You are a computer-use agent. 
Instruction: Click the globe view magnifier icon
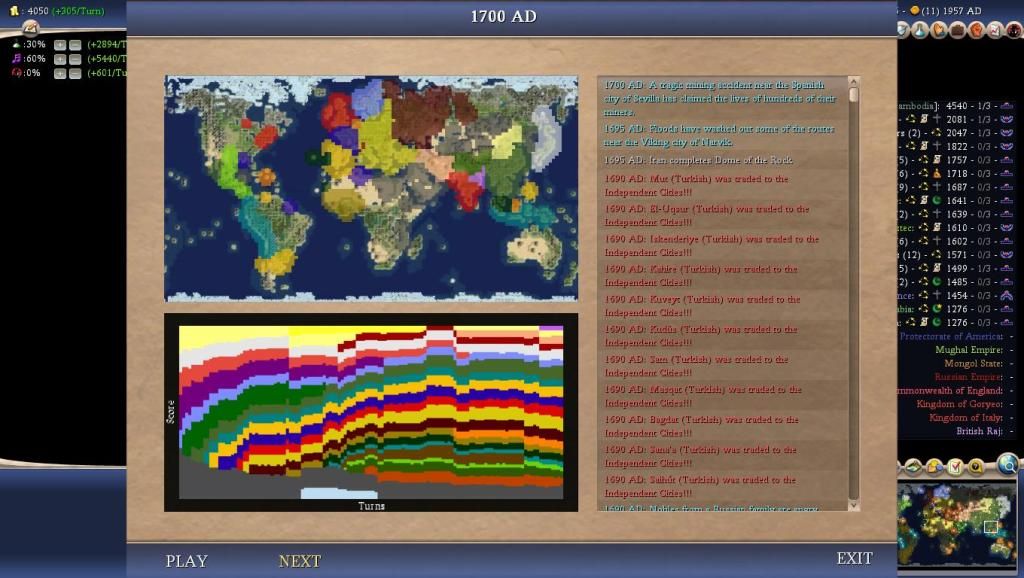[x=1008, y=464]
